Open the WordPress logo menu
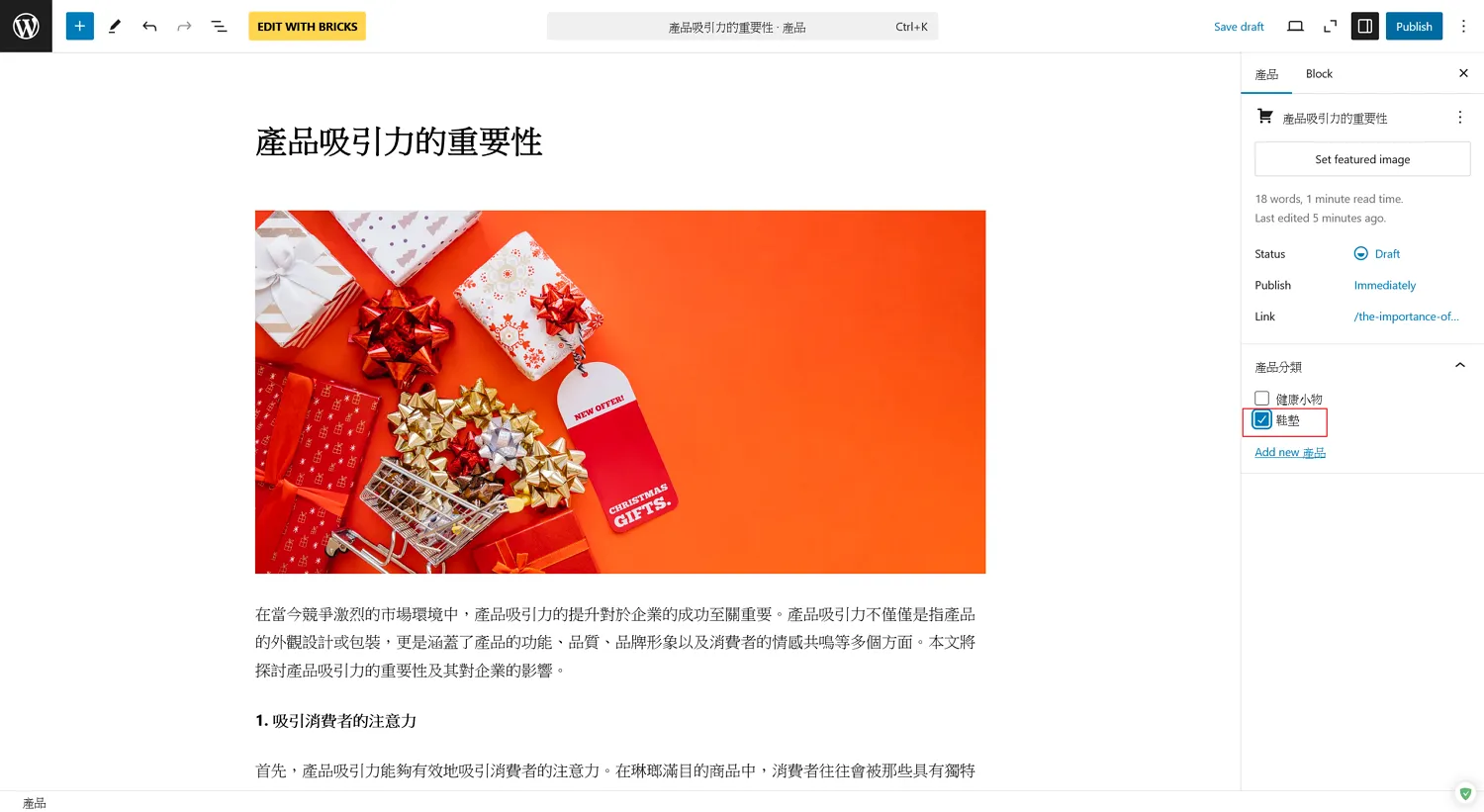This screenshot has height=812, width=1484. click(x=26, y=26)
